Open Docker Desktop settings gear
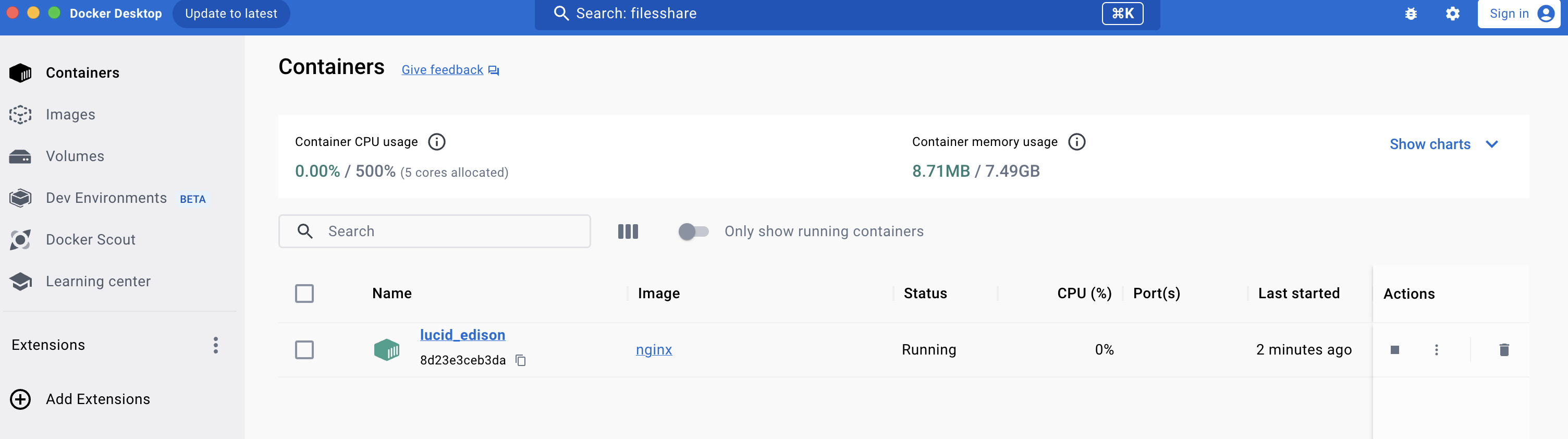The width and height of the screenshot is (1568, 439). 1452,14
